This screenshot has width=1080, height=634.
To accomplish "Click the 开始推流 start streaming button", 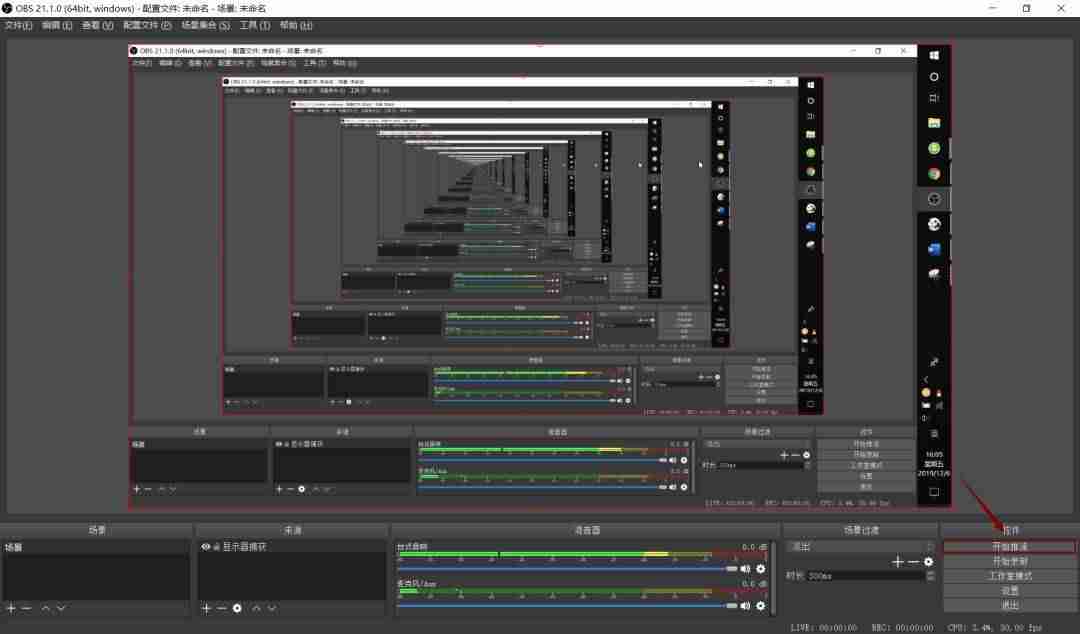I will pyautogui.click(x=1009, y=546).
